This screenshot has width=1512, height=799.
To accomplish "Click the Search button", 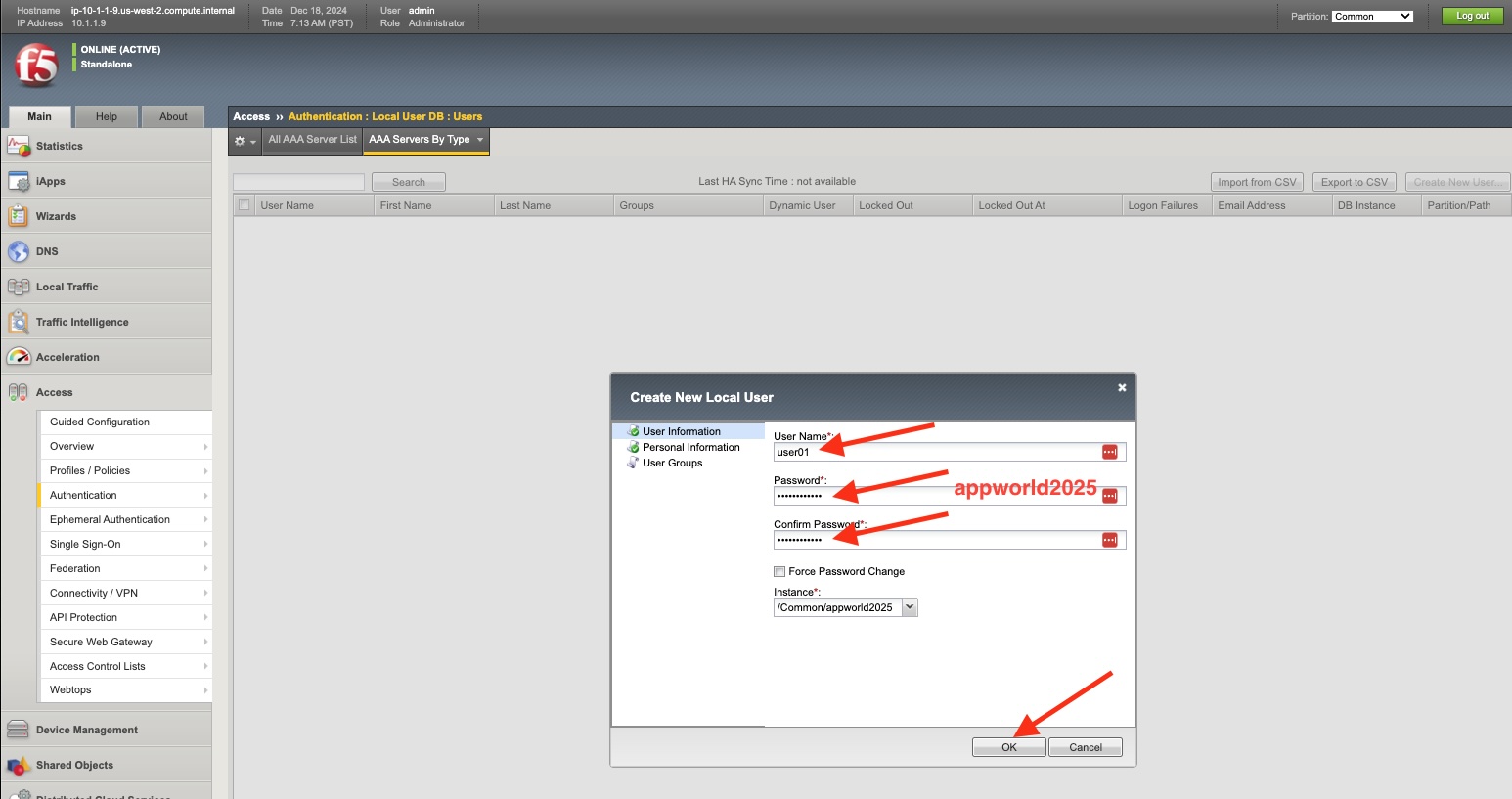I will [409, 182].
